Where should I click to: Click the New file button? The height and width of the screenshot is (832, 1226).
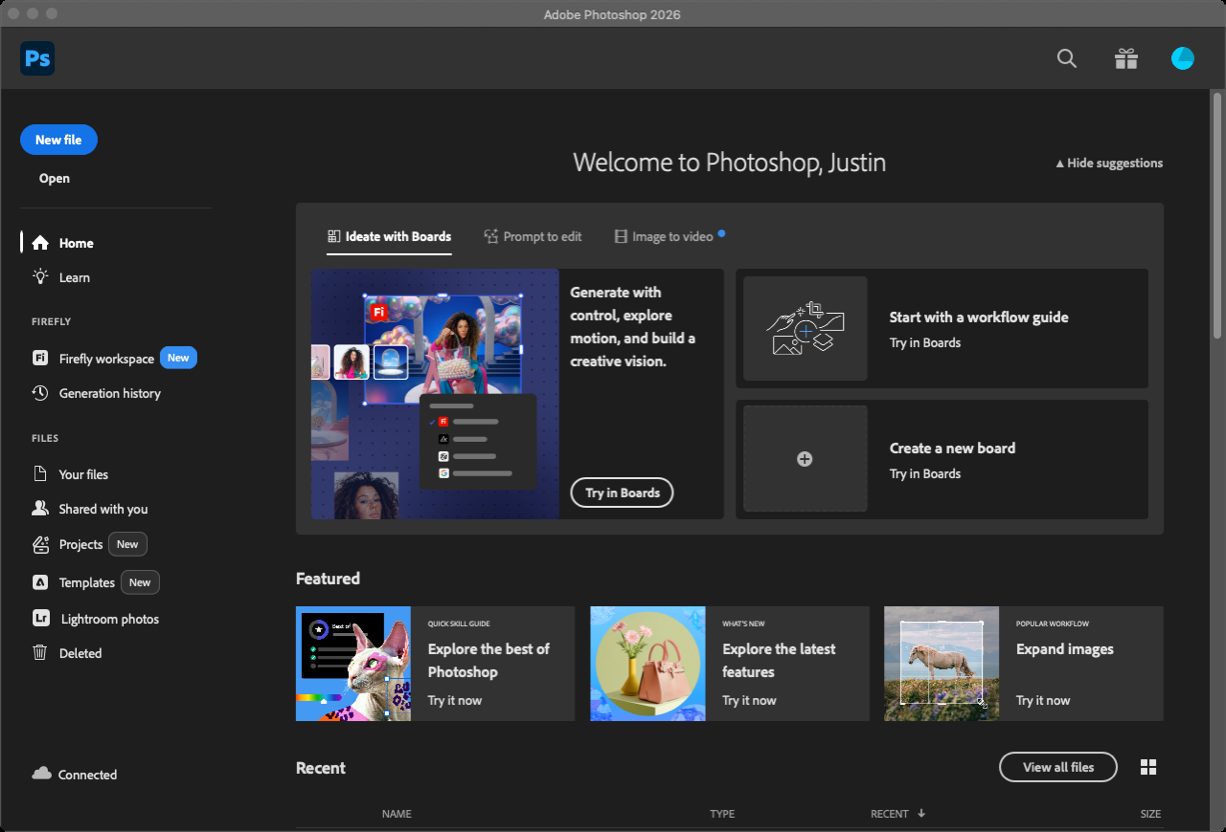[59, 140]
